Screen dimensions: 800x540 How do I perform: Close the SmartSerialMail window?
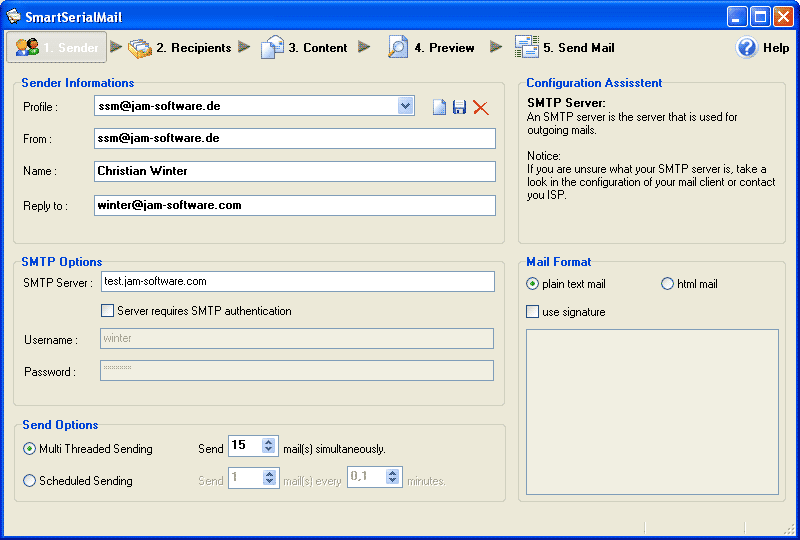click(x=783, y=16)
